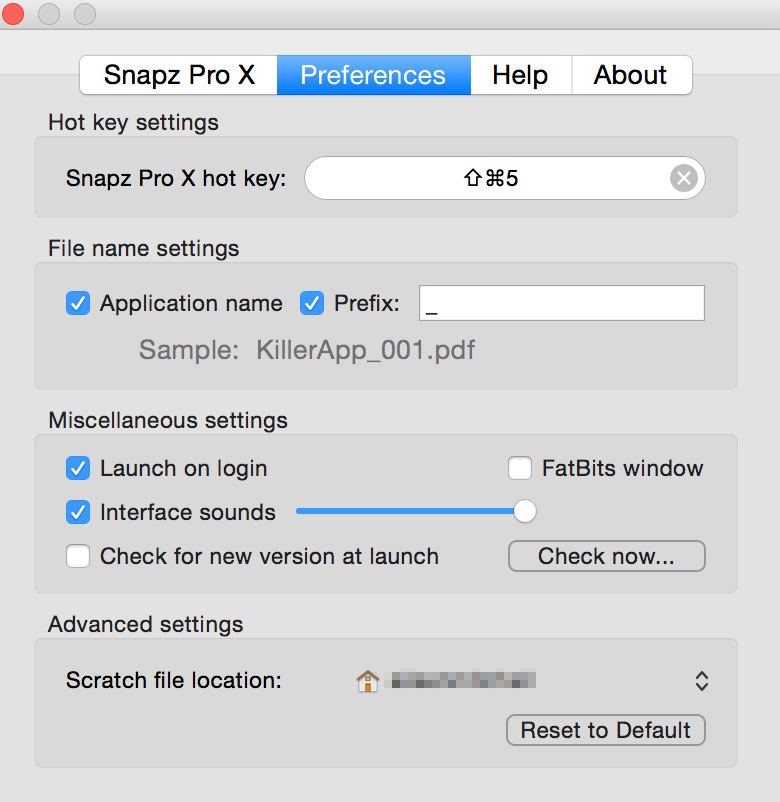Clear the hot key with the X icon
This screenshot has width=780, height=802.
(684, 179)
